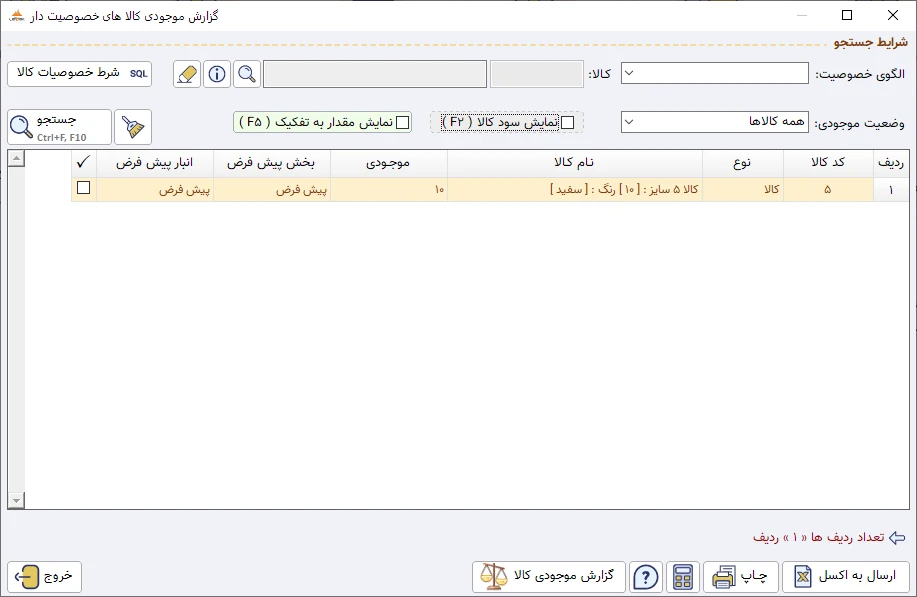Sort by انبار پیش فرض column header
This screenshot has height=597, width=917.
point(155,163)
